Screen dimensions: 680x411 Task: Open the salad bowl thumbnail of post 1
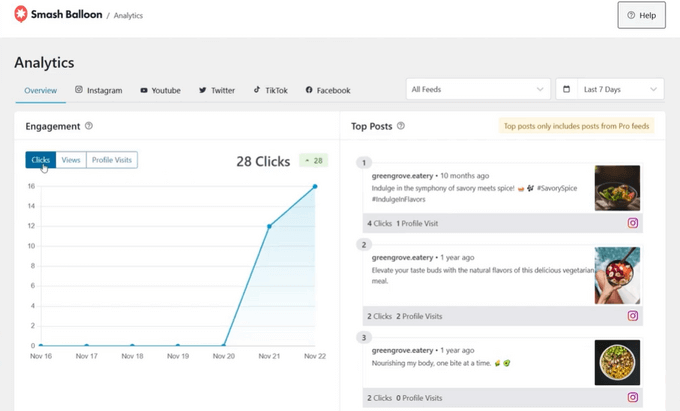[x=617, y=188]
